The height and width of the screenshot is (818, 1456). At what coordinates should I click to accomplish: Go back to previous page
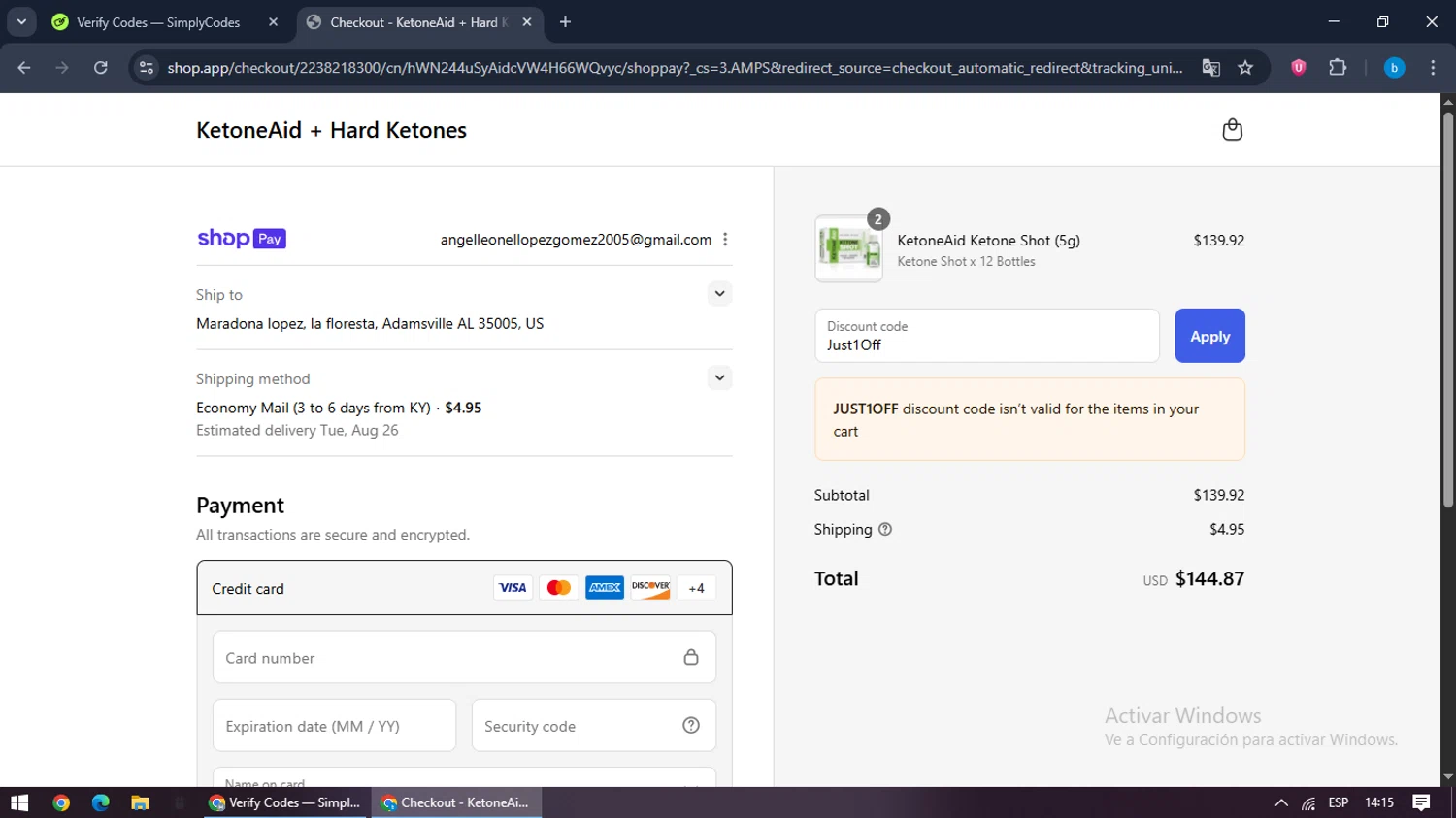click(24, 68)
